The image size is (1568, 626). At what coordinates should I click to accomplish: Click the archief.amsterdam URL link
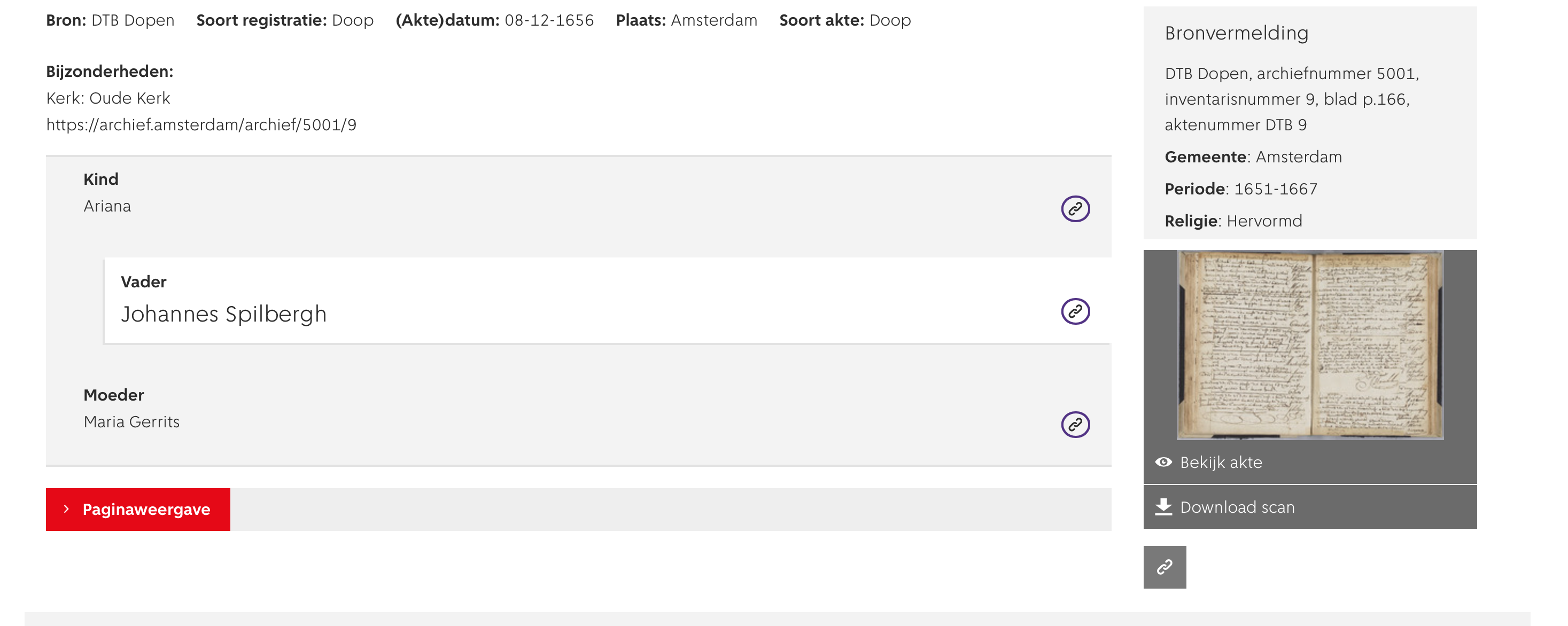click(x=201, y=124)
